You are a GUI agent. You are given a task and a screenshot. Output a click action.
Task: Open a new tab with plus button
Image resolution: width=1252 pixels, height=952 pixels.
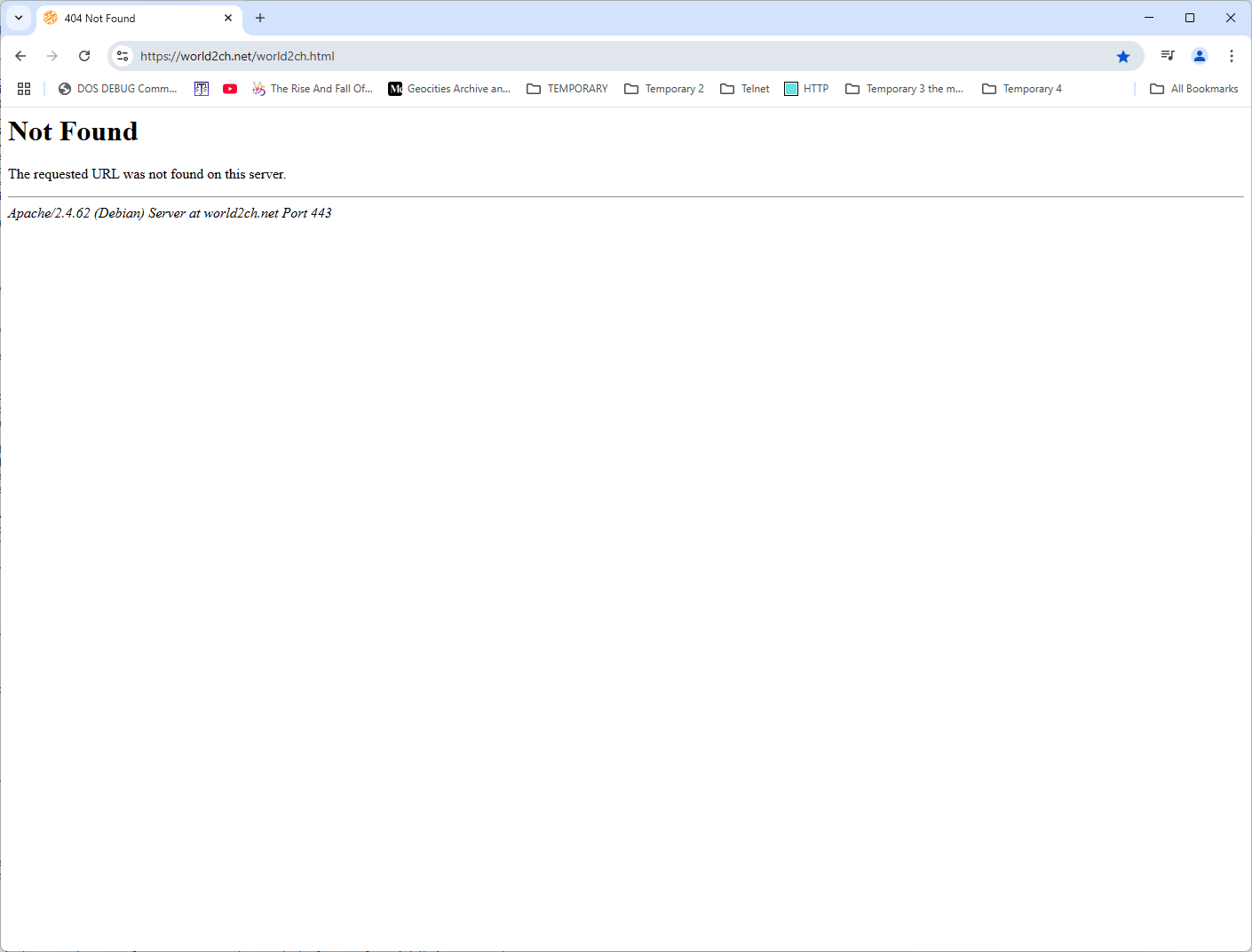(260, 19)
